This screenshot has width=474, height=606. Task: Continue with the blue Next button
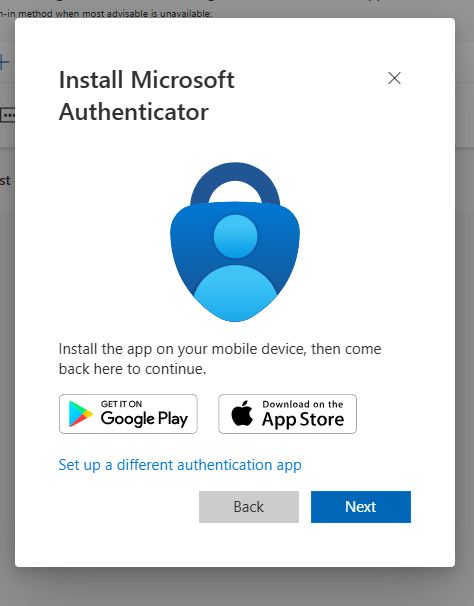tap(361, 507)
